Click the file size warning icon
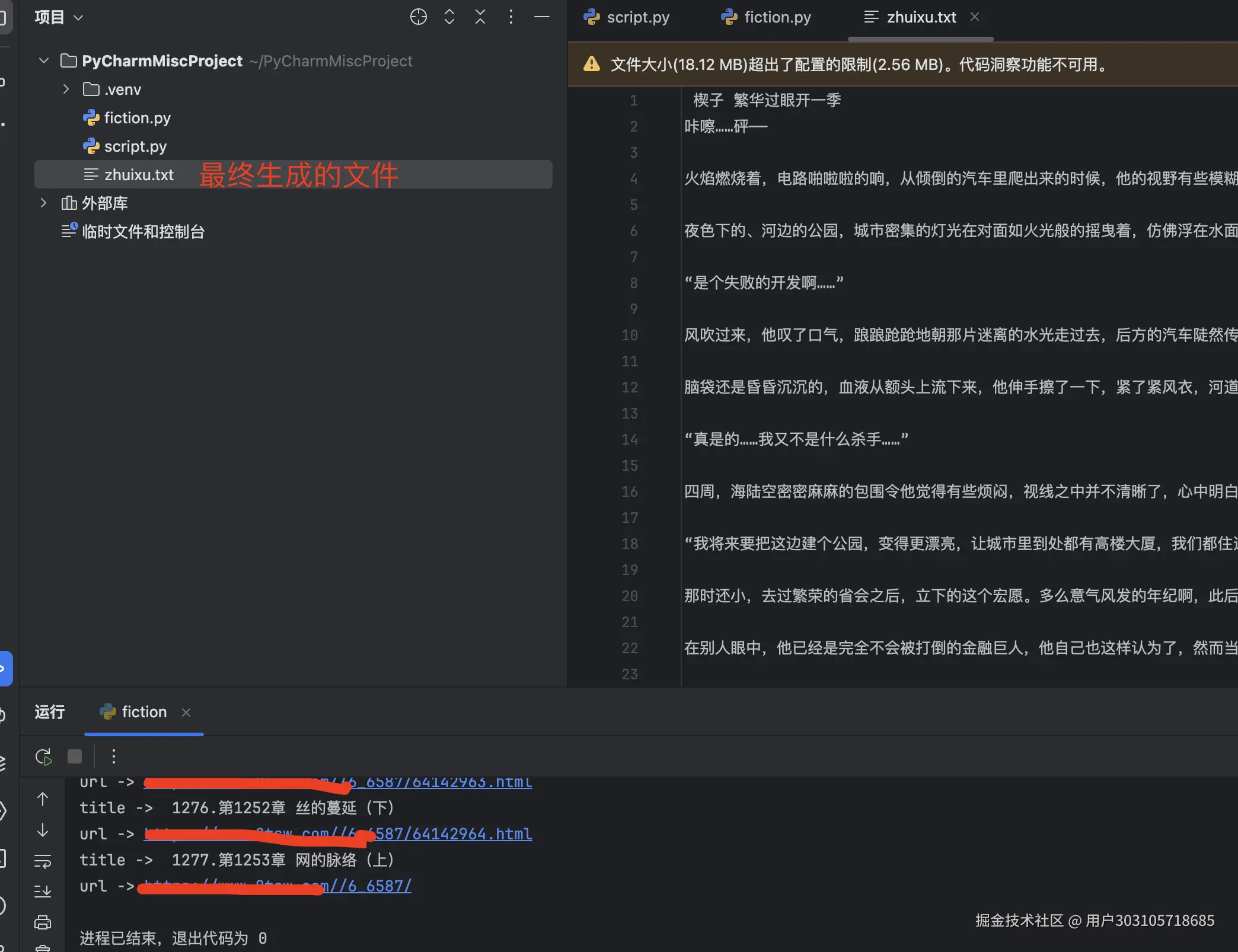This screenshot has width=1238, height=952. [x=591, y=63]
